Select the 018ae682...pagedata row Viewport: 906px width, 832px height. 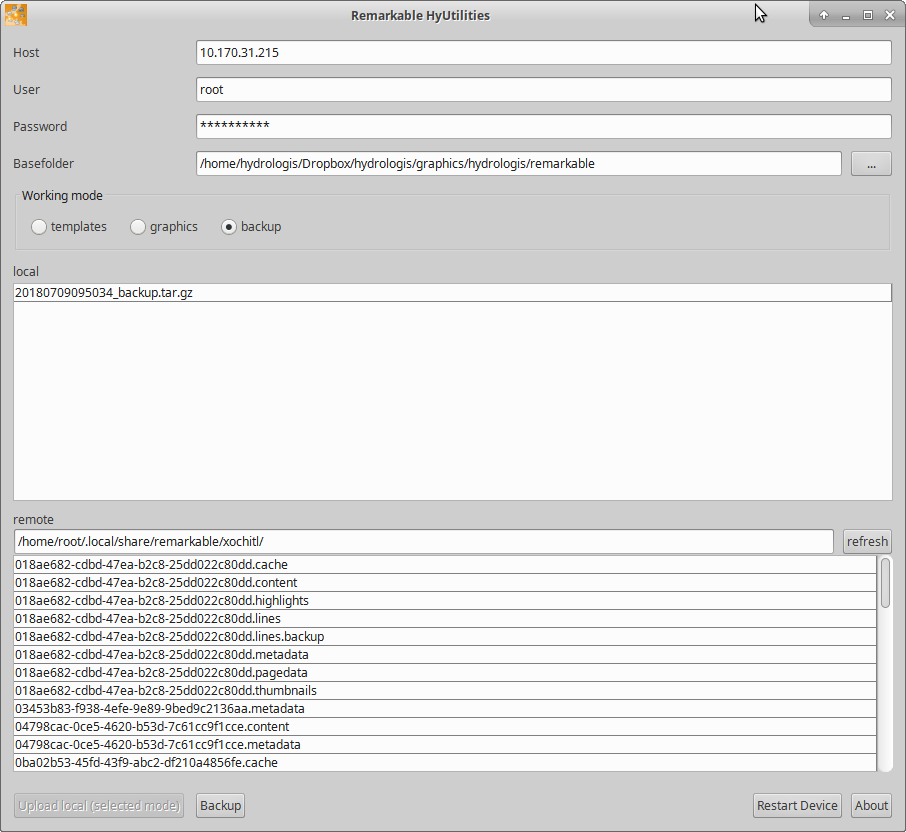click(445, 673)
